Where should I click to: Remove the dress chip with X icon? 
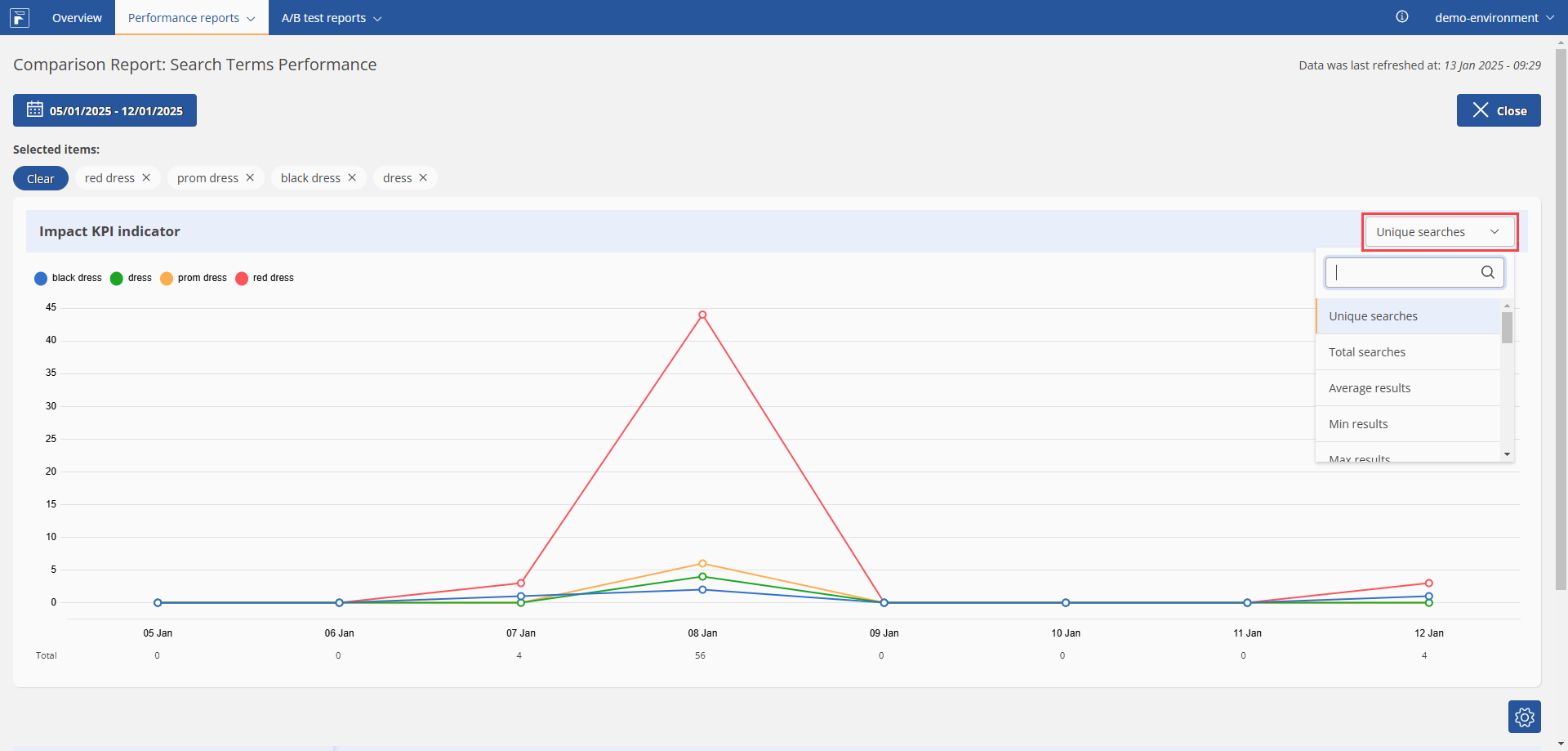pyautogui.click(x=423, y=177)
